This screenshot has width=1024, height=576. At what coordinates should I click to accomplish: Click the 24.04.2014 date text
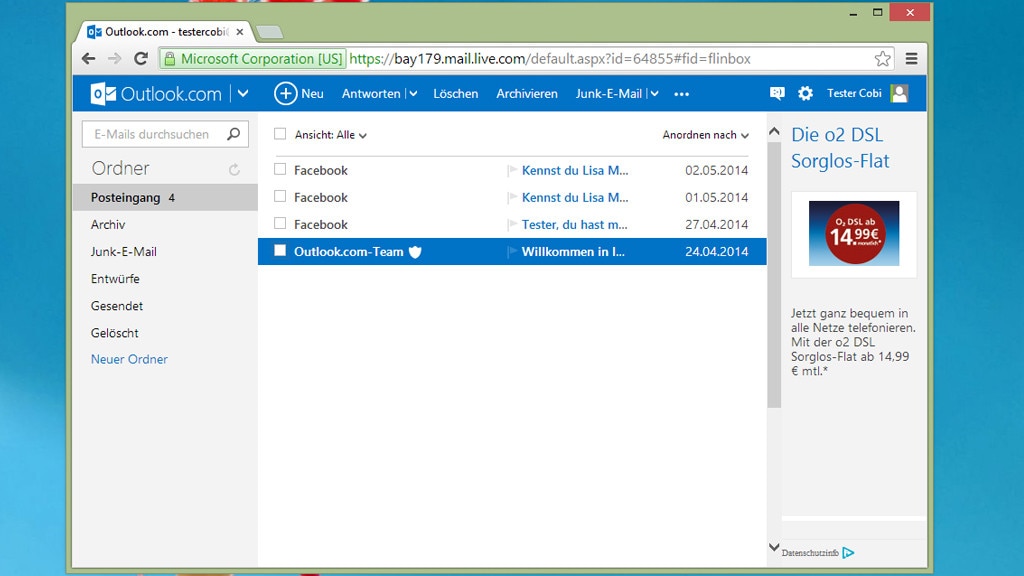(716, 251)
